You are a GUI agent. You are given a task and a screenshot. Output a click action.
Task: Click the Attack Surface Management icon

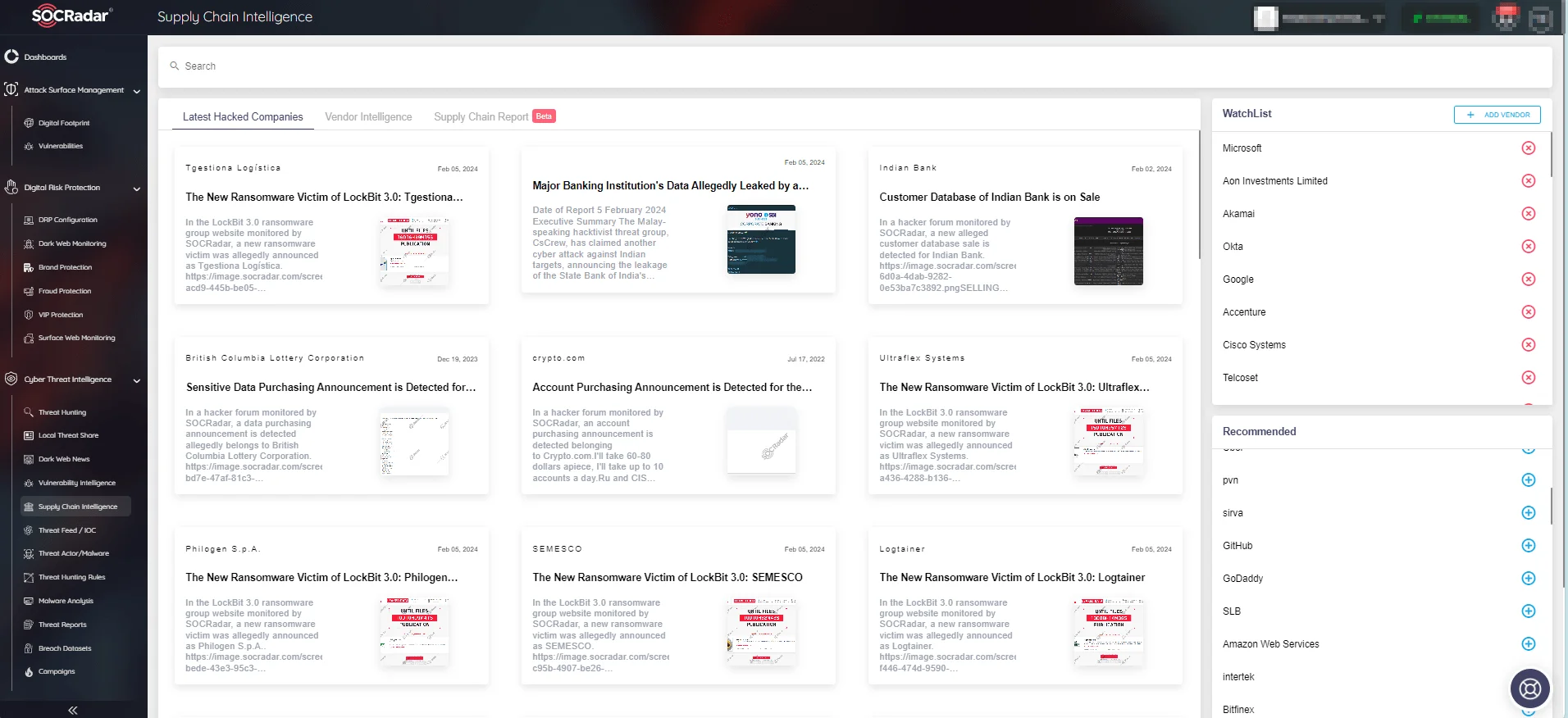[11, 89]
